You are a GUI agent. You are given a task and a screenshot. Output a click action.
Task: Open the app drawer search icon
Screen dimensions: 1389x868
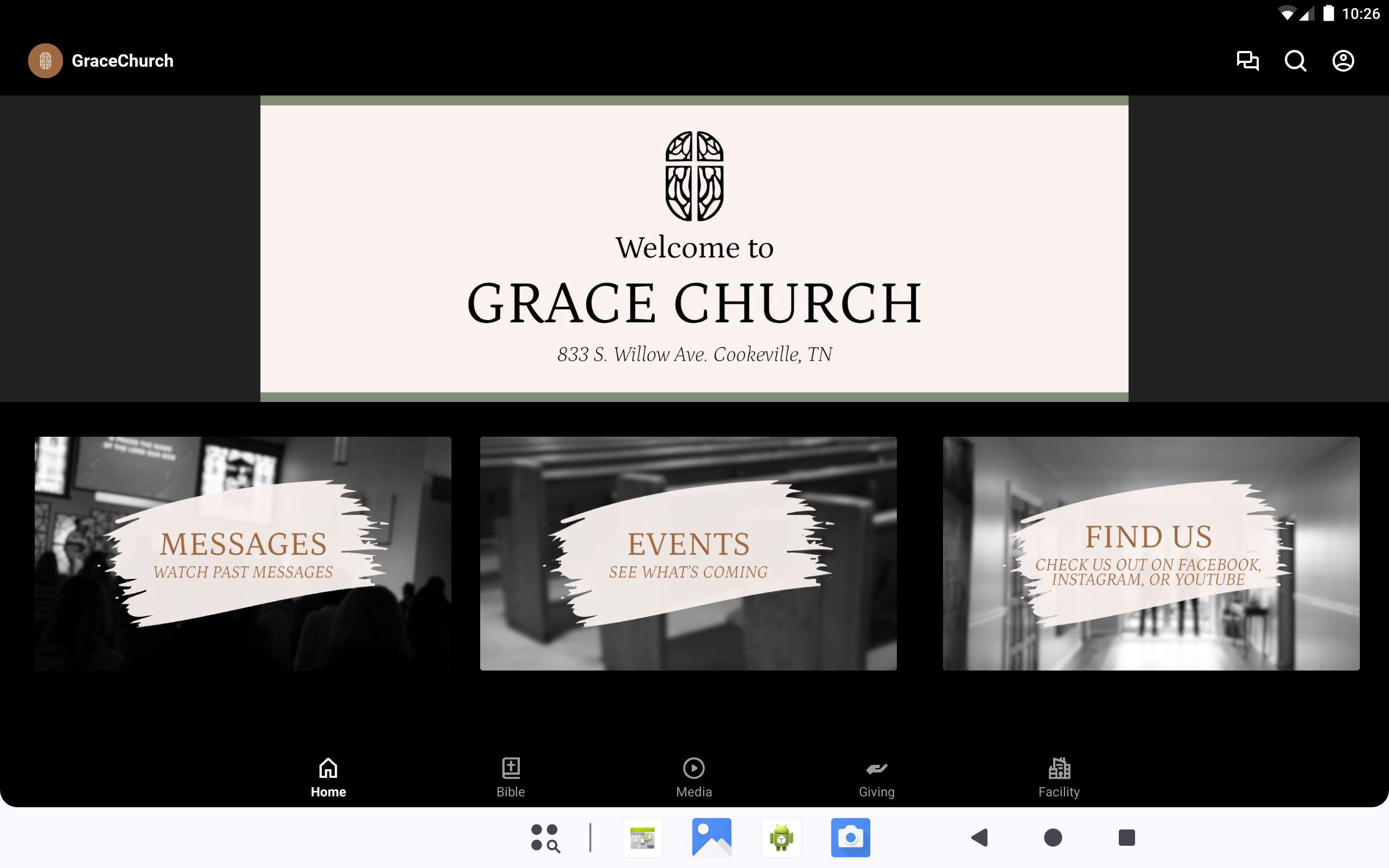pyautogui.click(x=545, y=838)
